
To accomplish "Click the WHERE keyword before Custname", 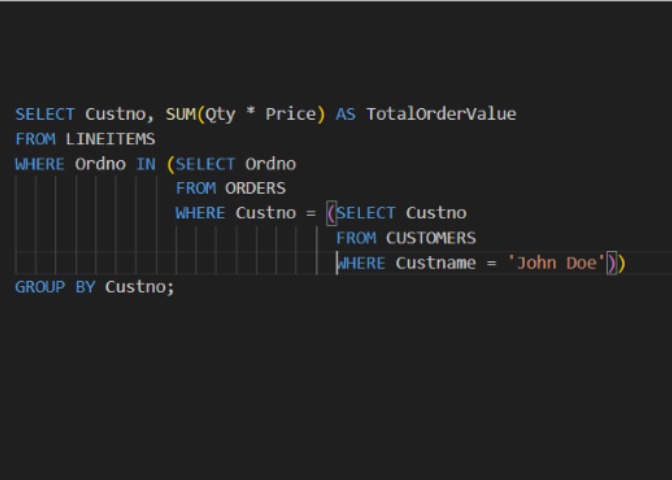I will [x=361, y=263].
